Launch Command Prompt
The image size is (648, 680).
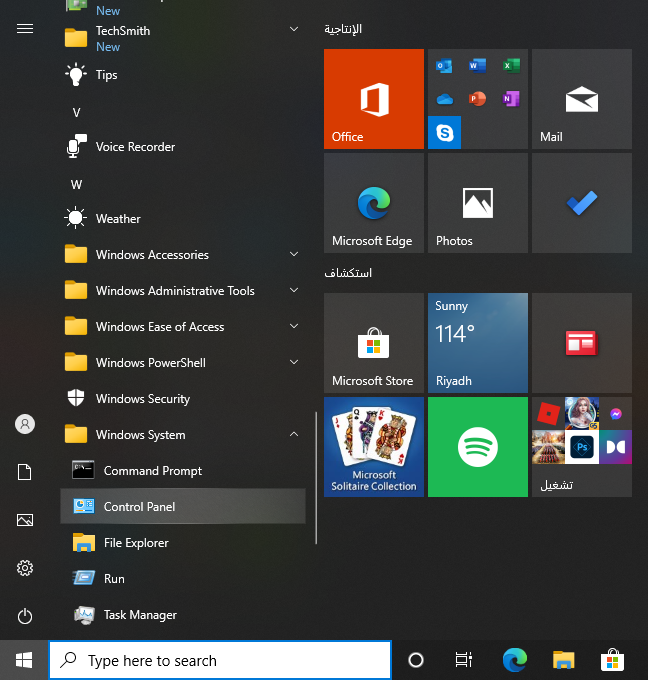tap(183, 471)
